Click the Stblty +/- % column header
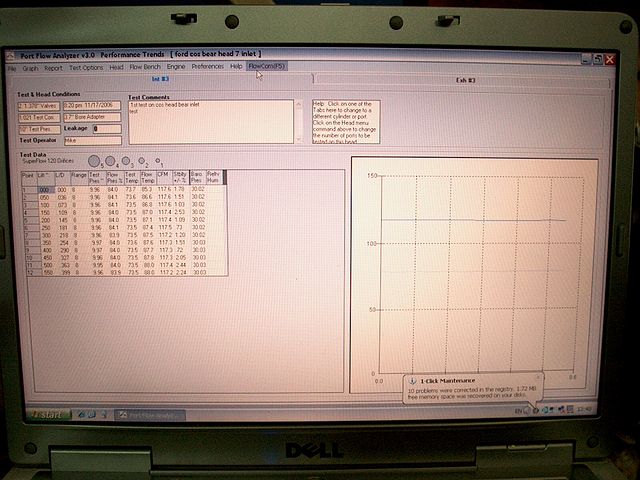The height and width of the screenshot is (480, 640). (180, 177)
